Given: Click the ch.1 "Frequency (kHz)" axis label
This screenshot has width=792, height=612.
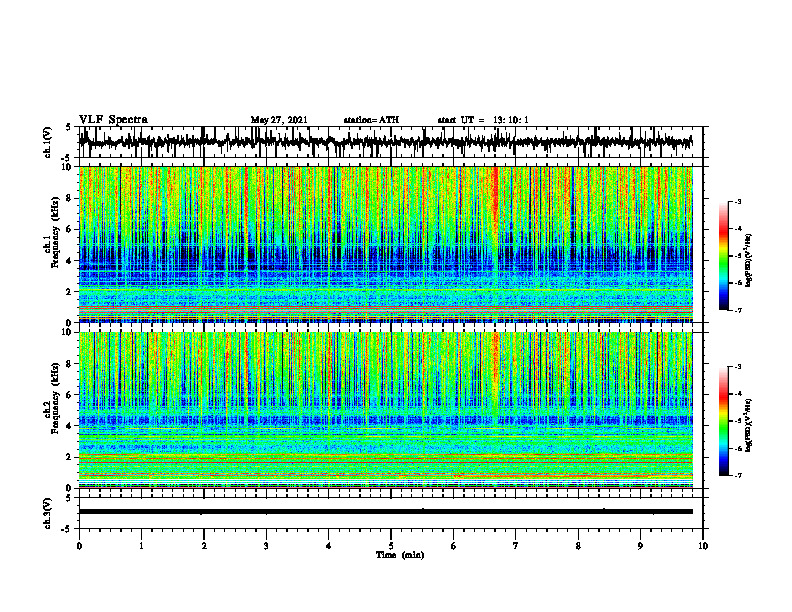Looking at the screenshot, I should [x=55, y=233].
